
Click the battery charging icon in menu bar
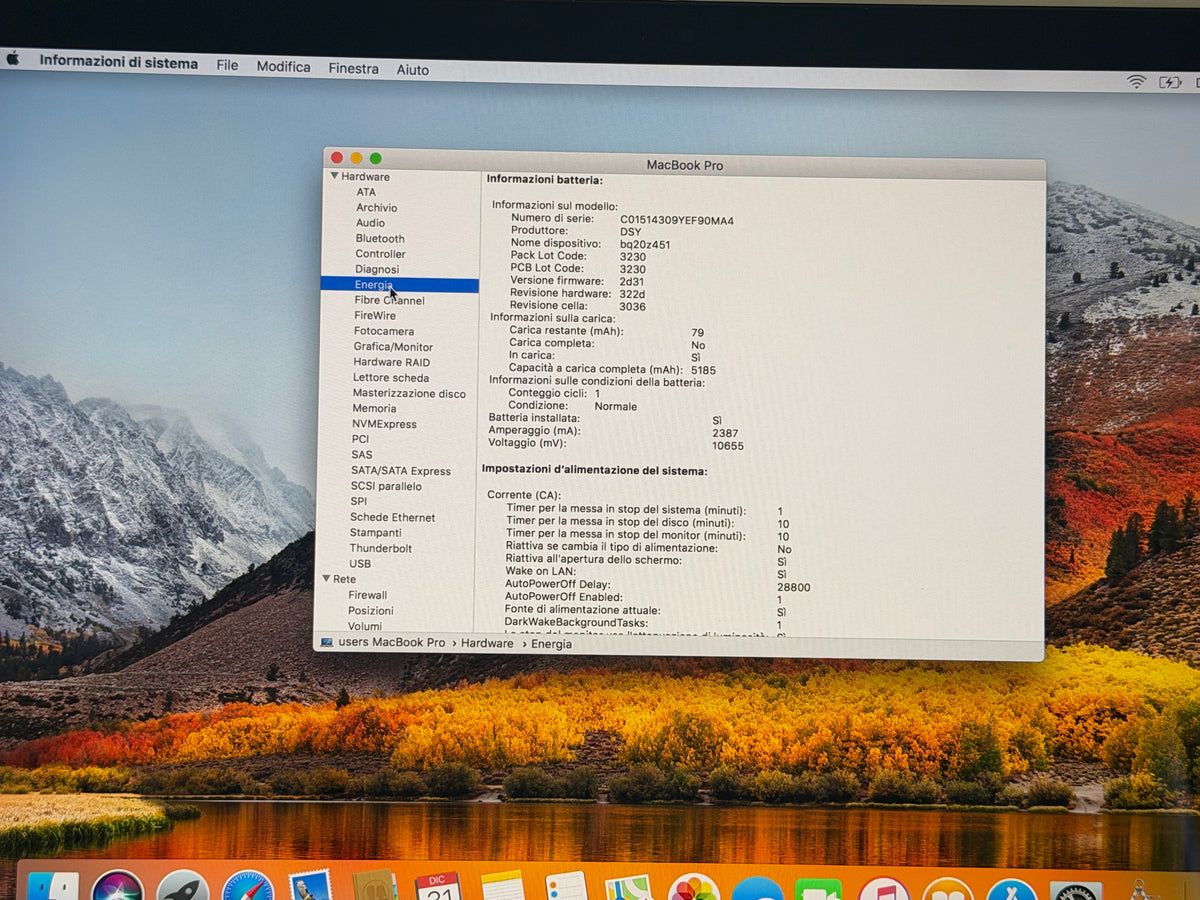click(x=1170, y=83)
